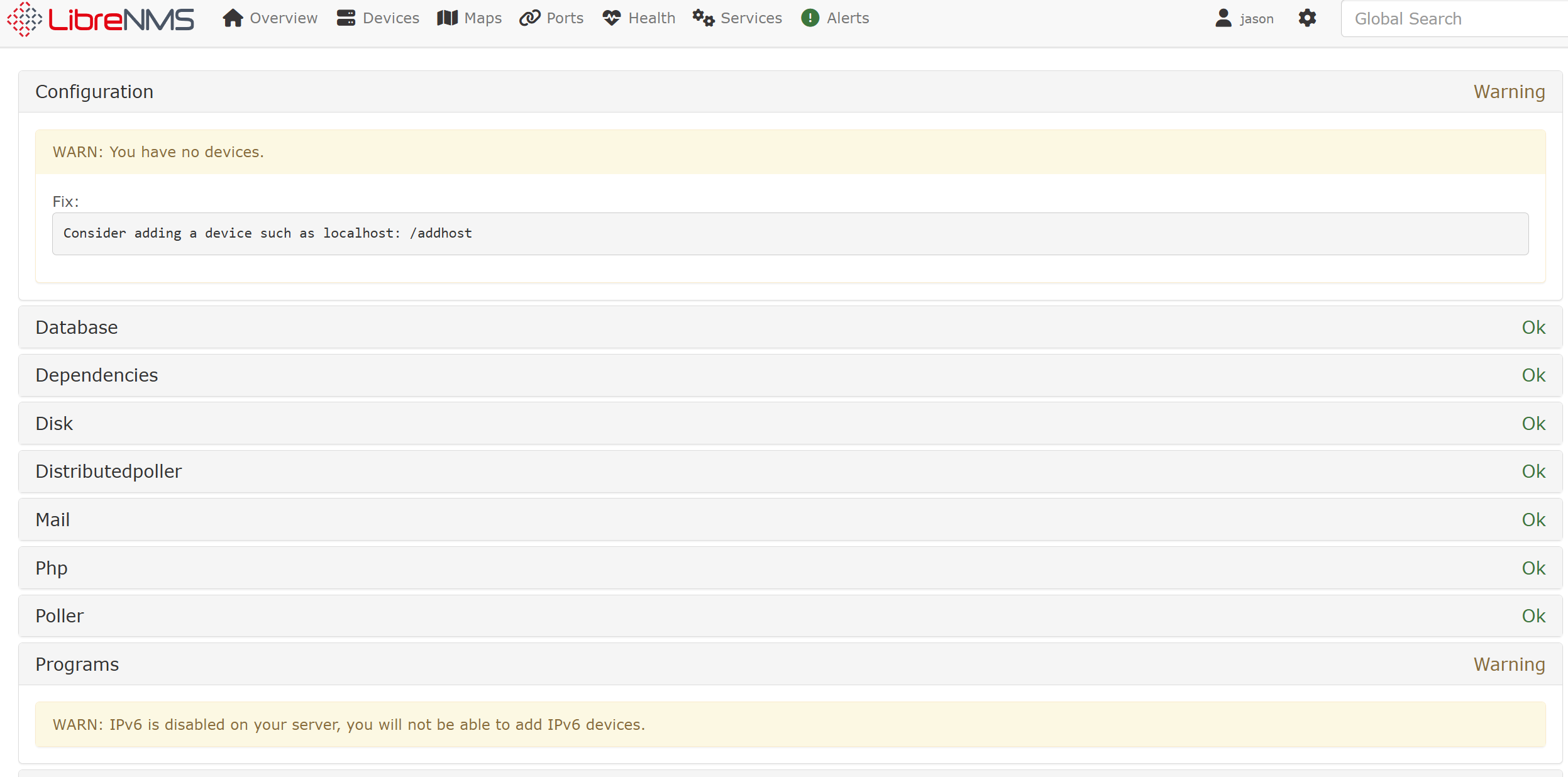This screenshot has height=777, width=1568.
Task: Click the green Alerts status icon
Action: pyautogui.click(x=810, y=18)
